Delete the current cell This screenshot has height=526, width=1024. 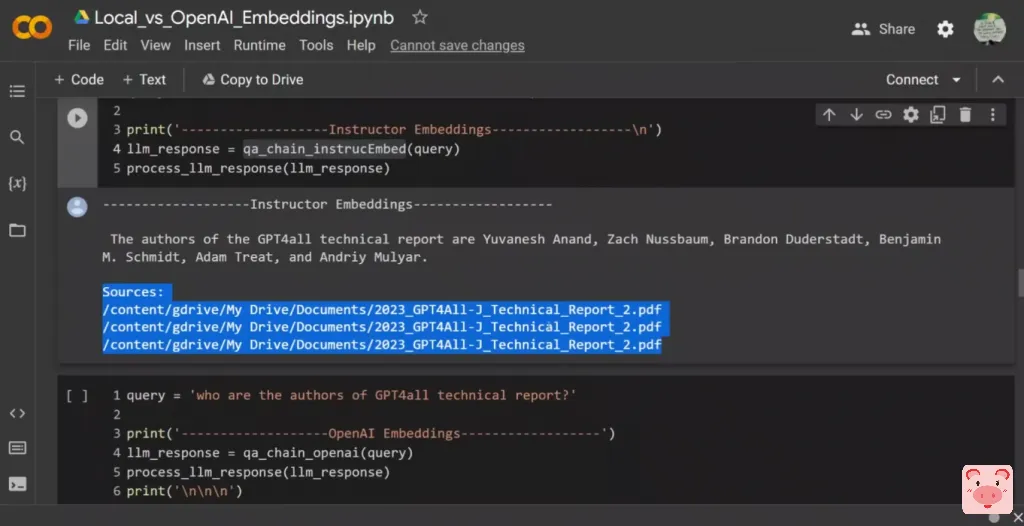pos(965,115)
